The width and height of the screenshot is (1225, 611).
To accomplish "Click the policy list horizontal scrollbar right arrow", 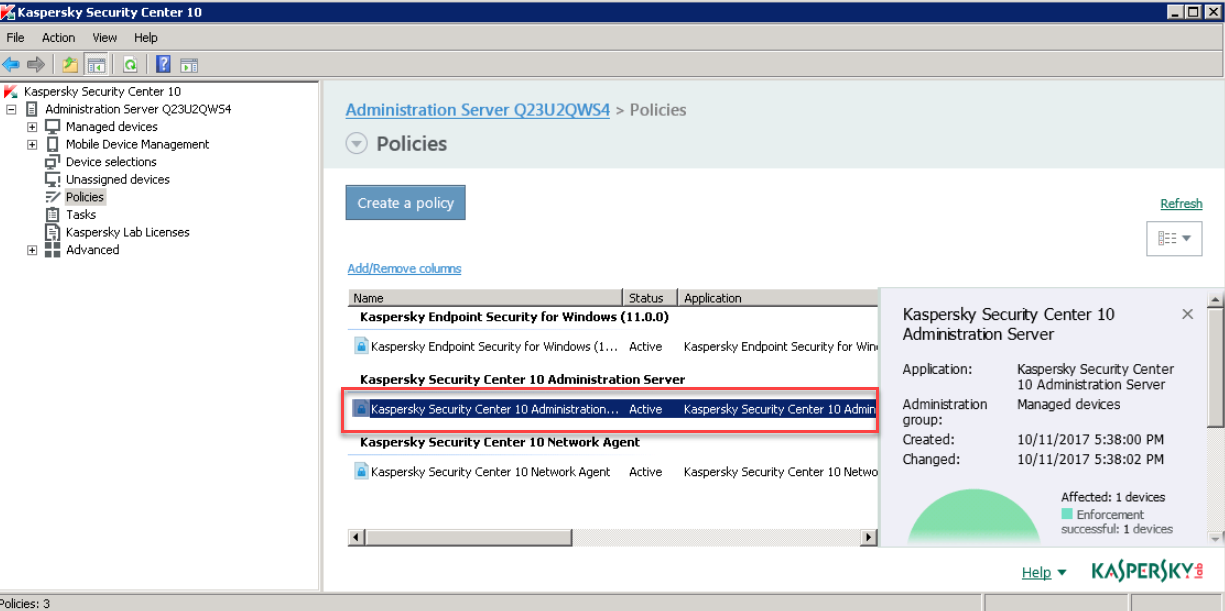I will coord(869,538).
